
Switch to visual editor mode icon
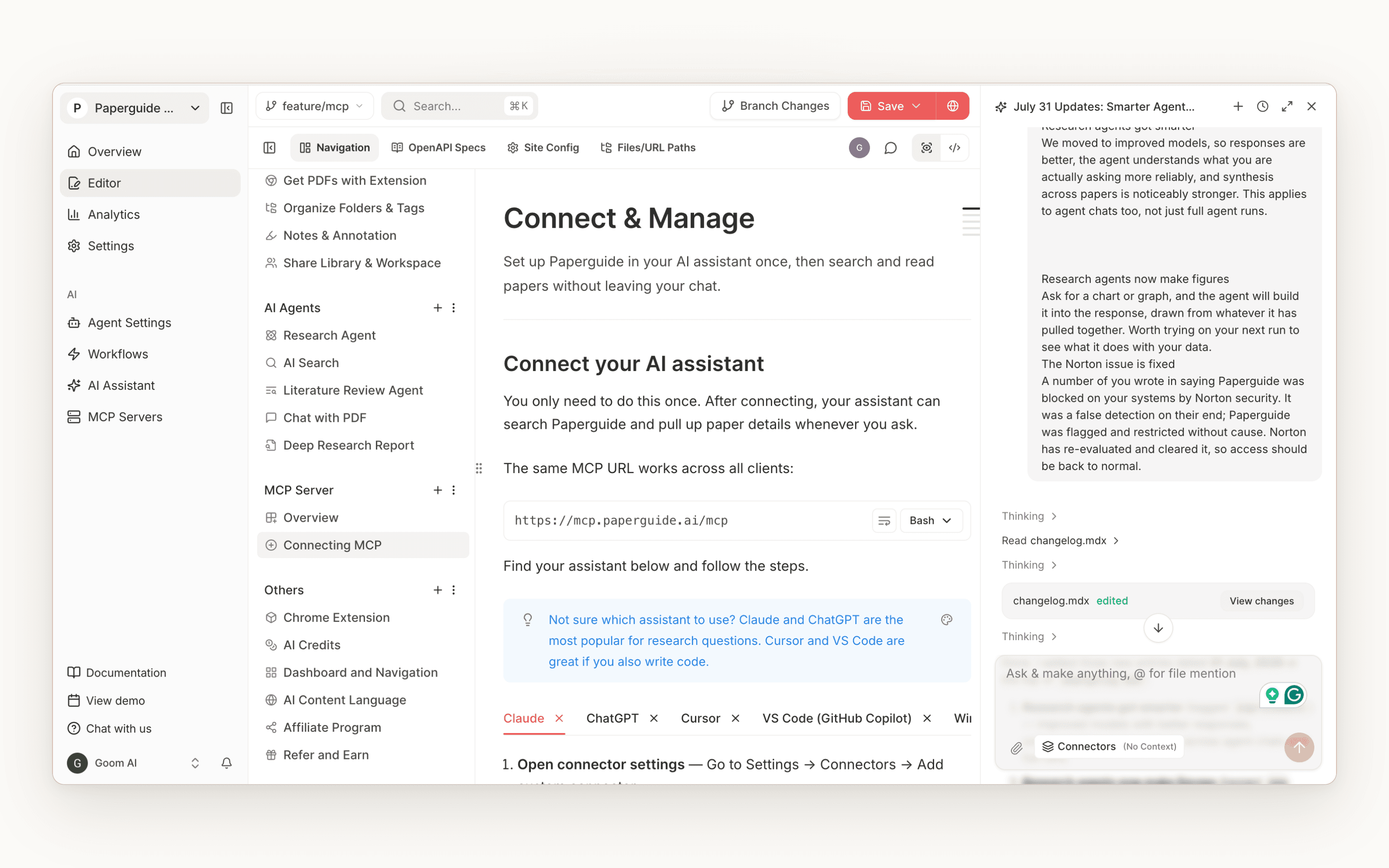pyautogui.click(x=926, y=148)
